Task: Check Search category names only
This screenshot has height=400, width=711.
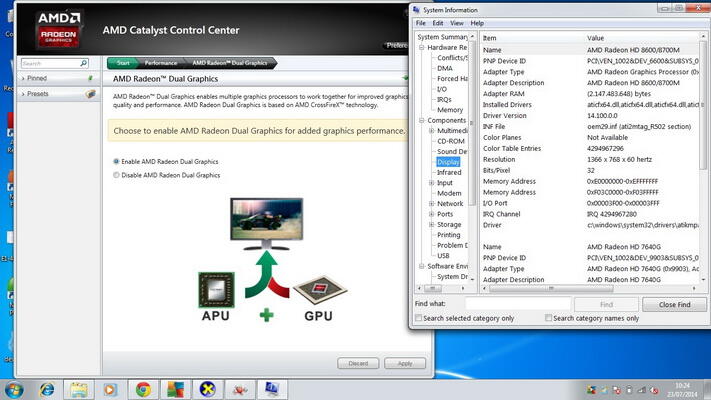Action: point(548,318)
